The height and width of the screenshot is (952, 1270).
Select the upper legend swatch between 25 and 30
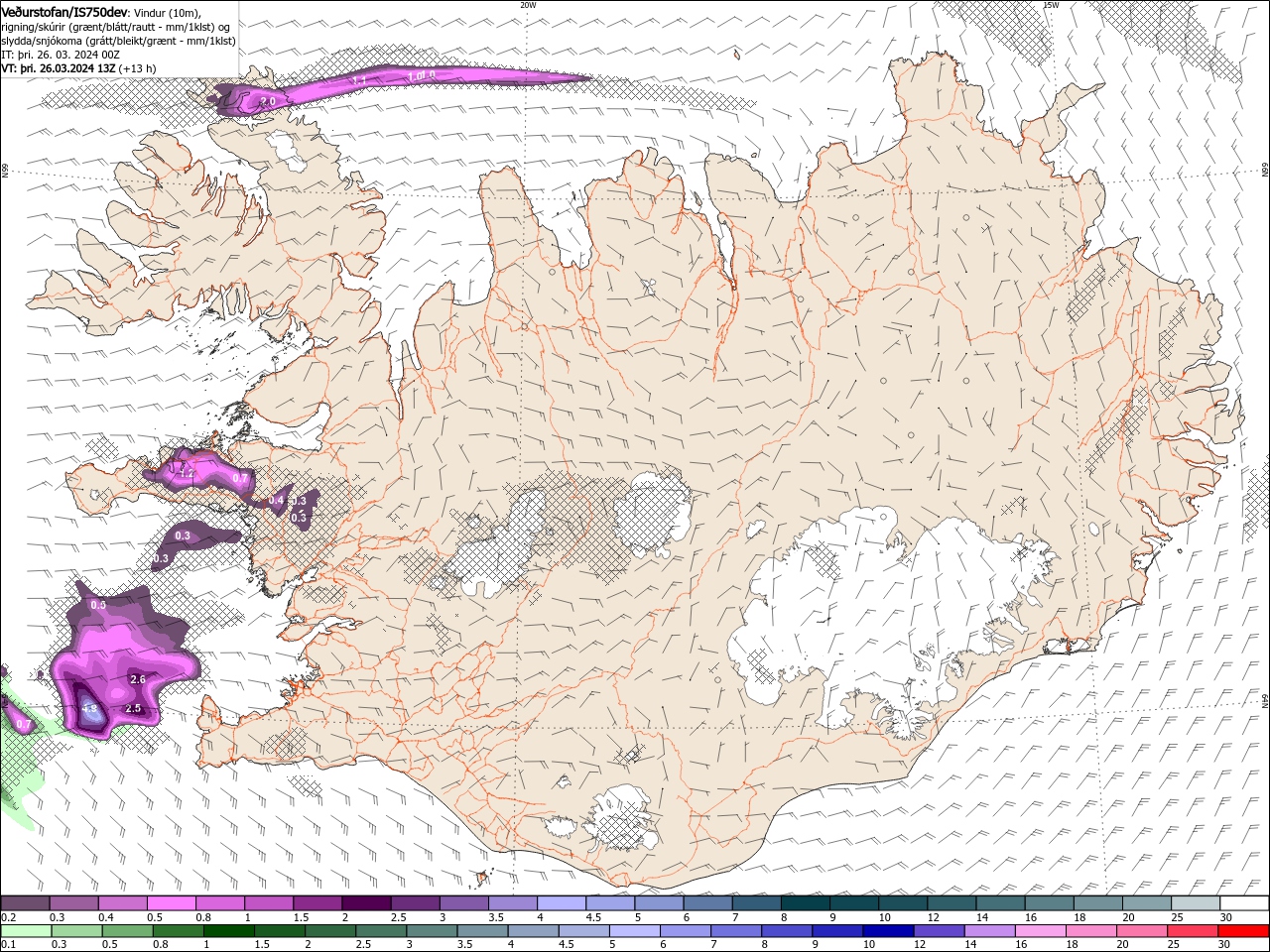[1196, 903]
